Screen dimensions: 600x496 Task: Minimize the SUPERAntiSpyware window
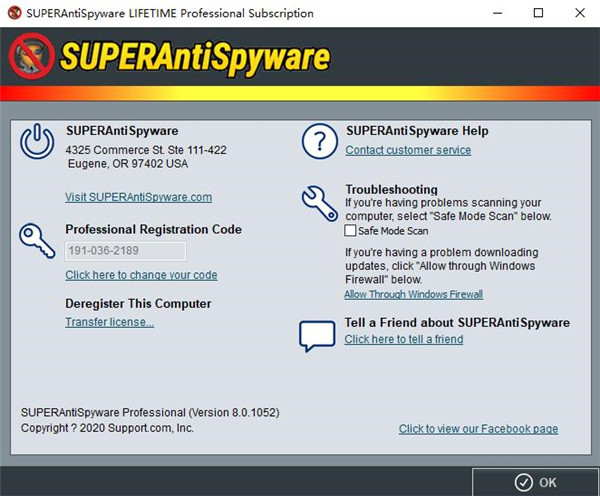[x=497, y=13]
